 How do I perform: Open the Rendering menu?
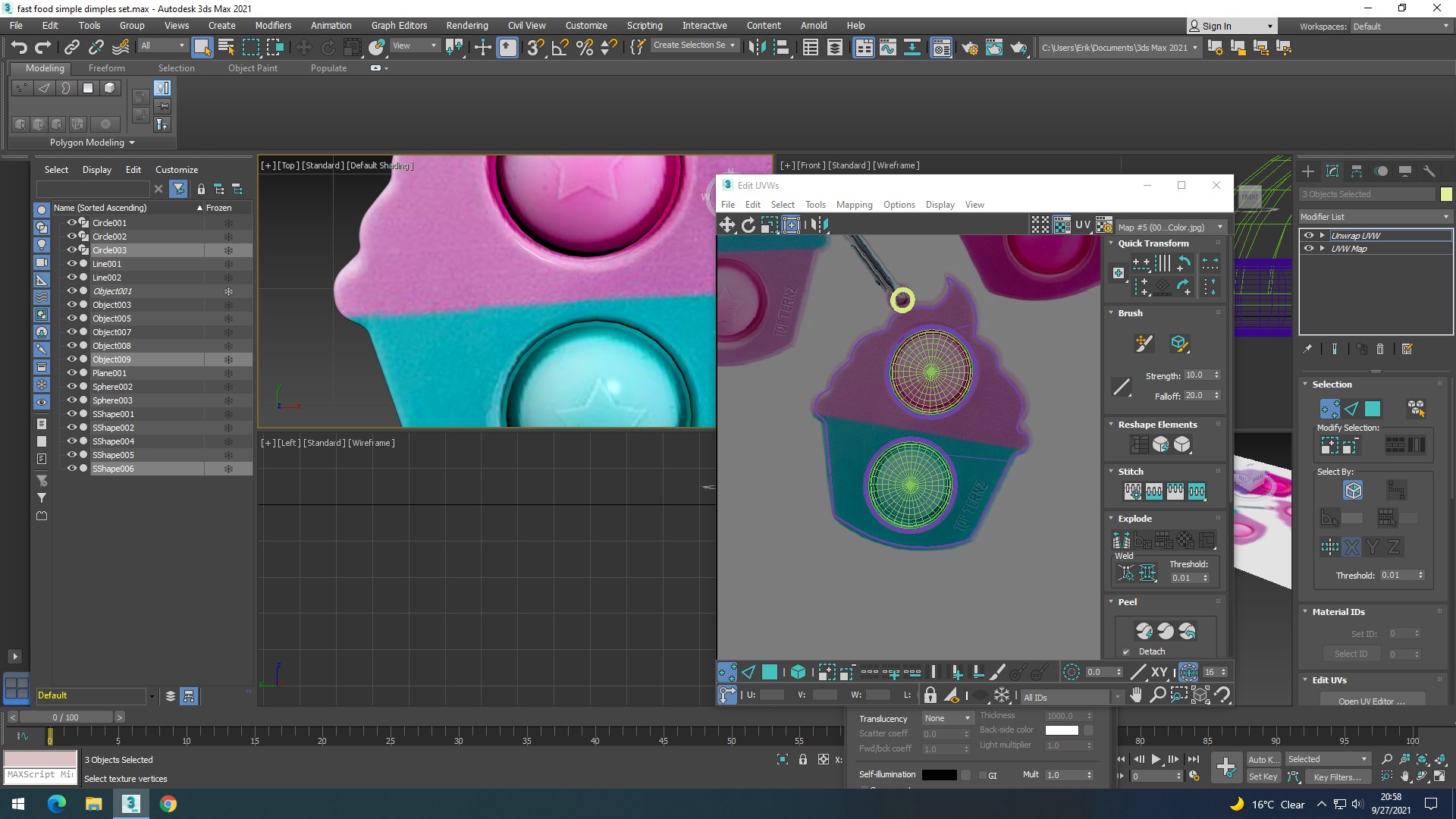click(x=466, y=25)
